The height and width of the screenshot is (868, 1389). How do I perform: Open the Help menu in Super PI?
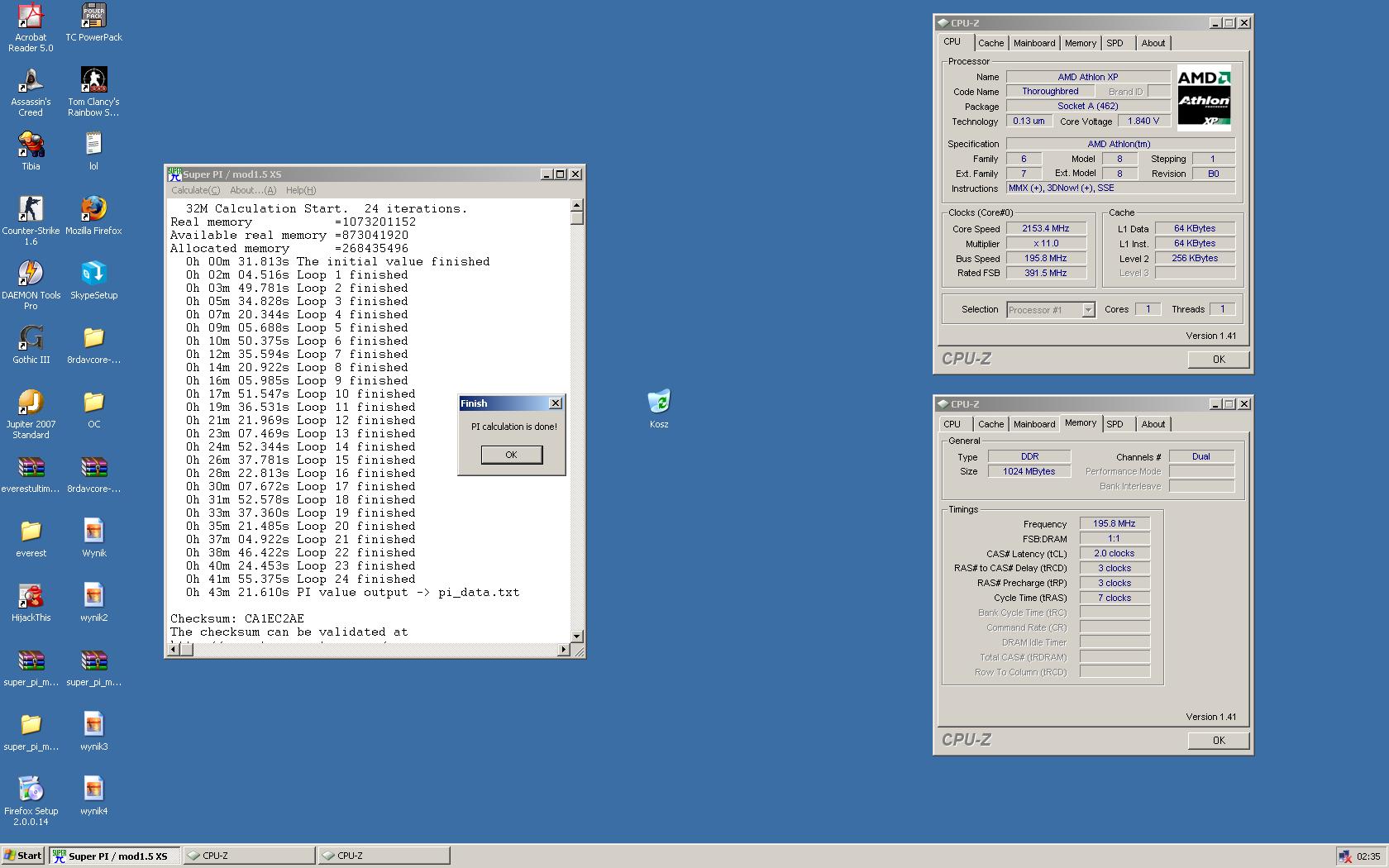[301, 190]
